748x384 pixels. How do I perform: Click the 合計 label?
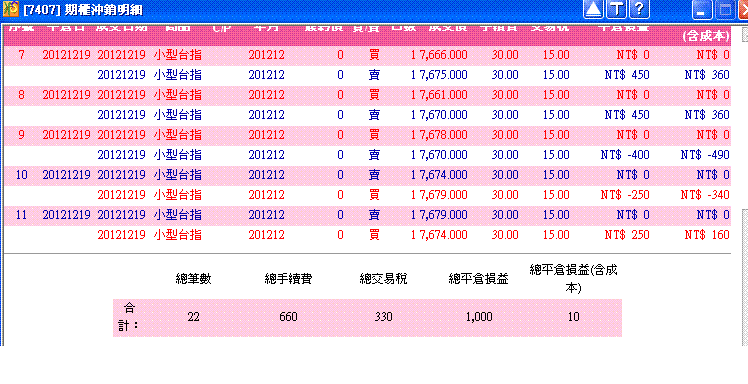point(128,317)
